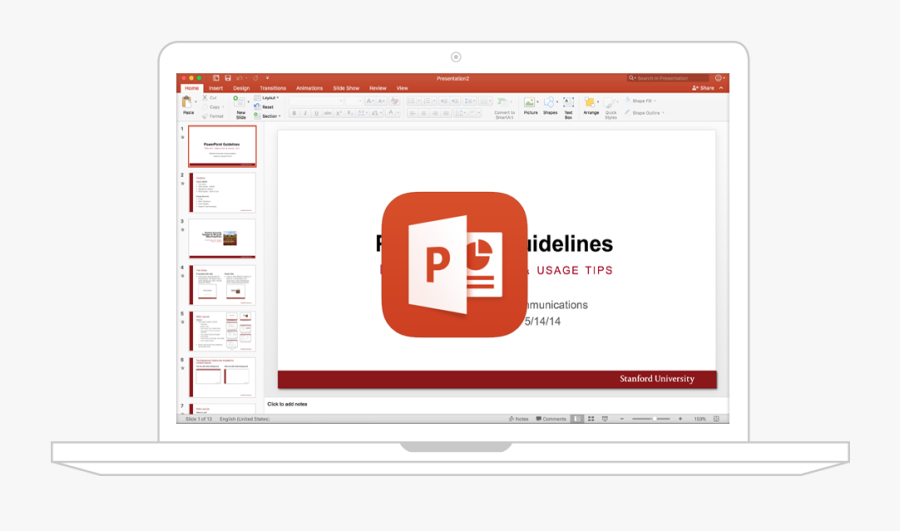The image size is (900, 531).
Task: Open the Animations ribbon tab
Action: pos(309,88)
